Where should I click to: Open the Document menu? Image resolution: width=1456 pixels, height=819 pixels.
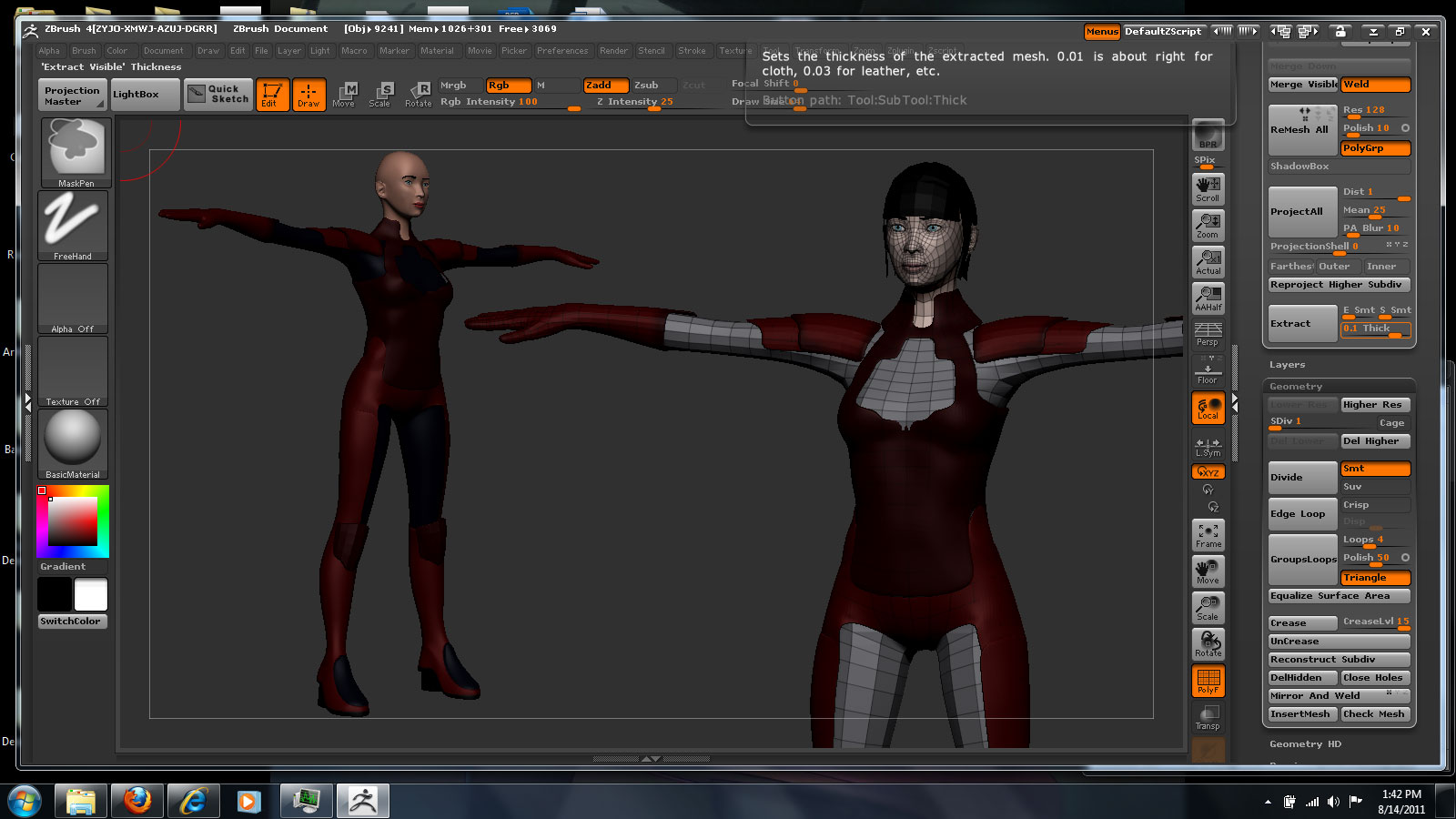[x=164, y=50]
